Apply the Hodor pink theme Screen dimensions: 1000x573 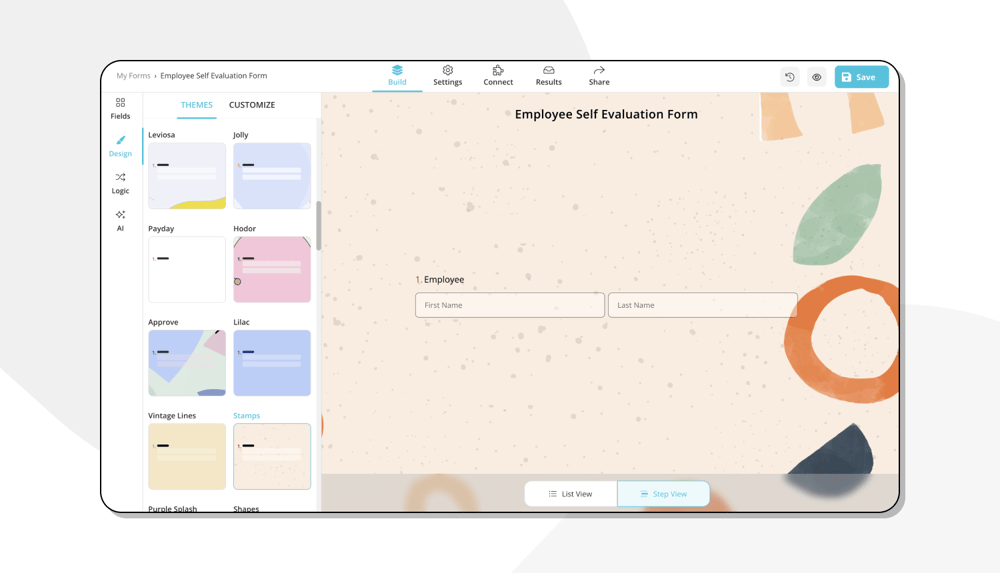click(x=272, y=269)
